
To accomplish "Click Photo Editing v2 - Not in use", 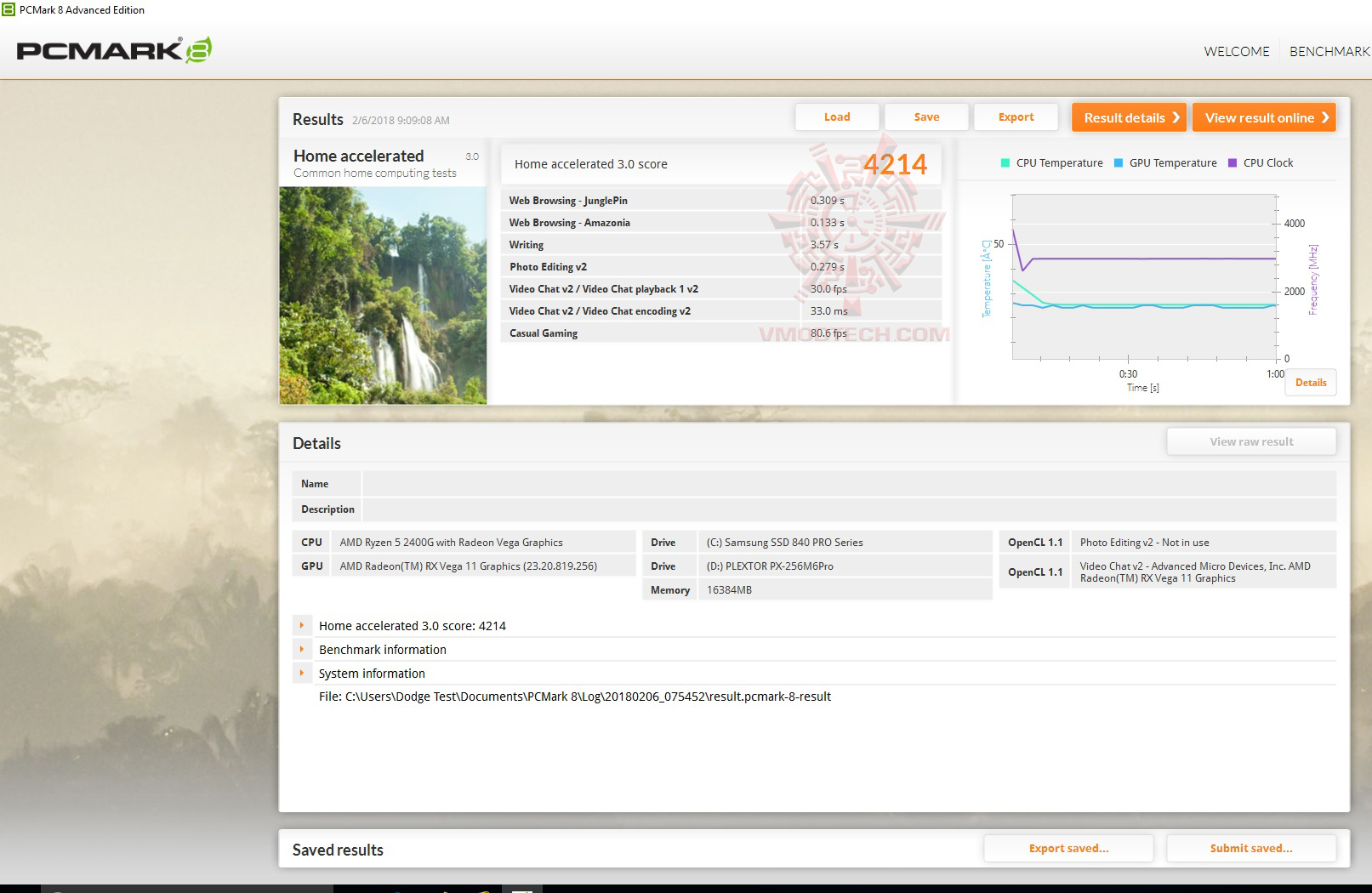I will click(x=1144, y=543).
